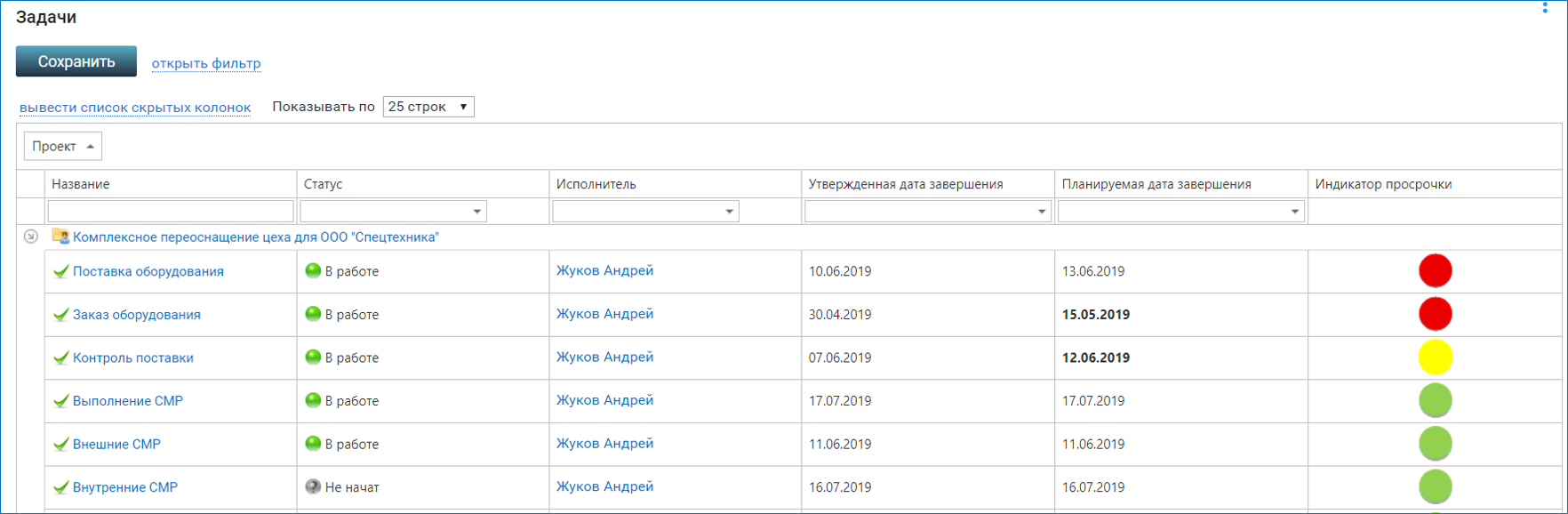Open the Исполнитель filter dropdown
The width and height of the screenshot is (1568, 514).
645,211
